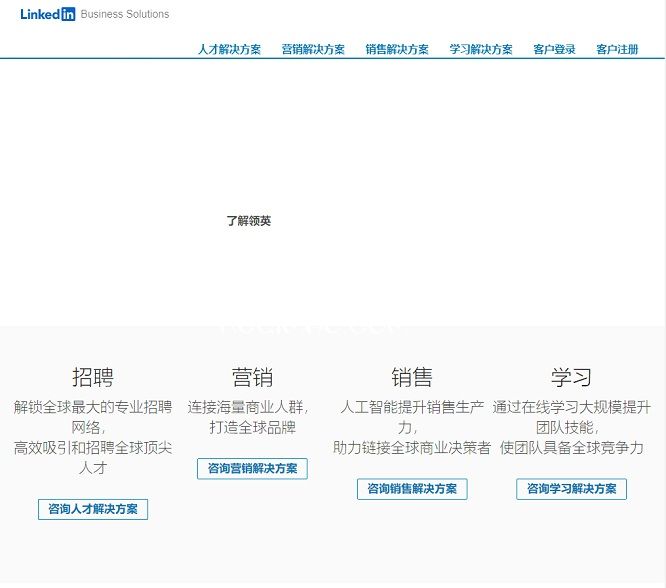This screenshot has height=588, width=666.
Task: Go to 学习解决方案 in the navigation bar
Action: (x=481, y=49)
